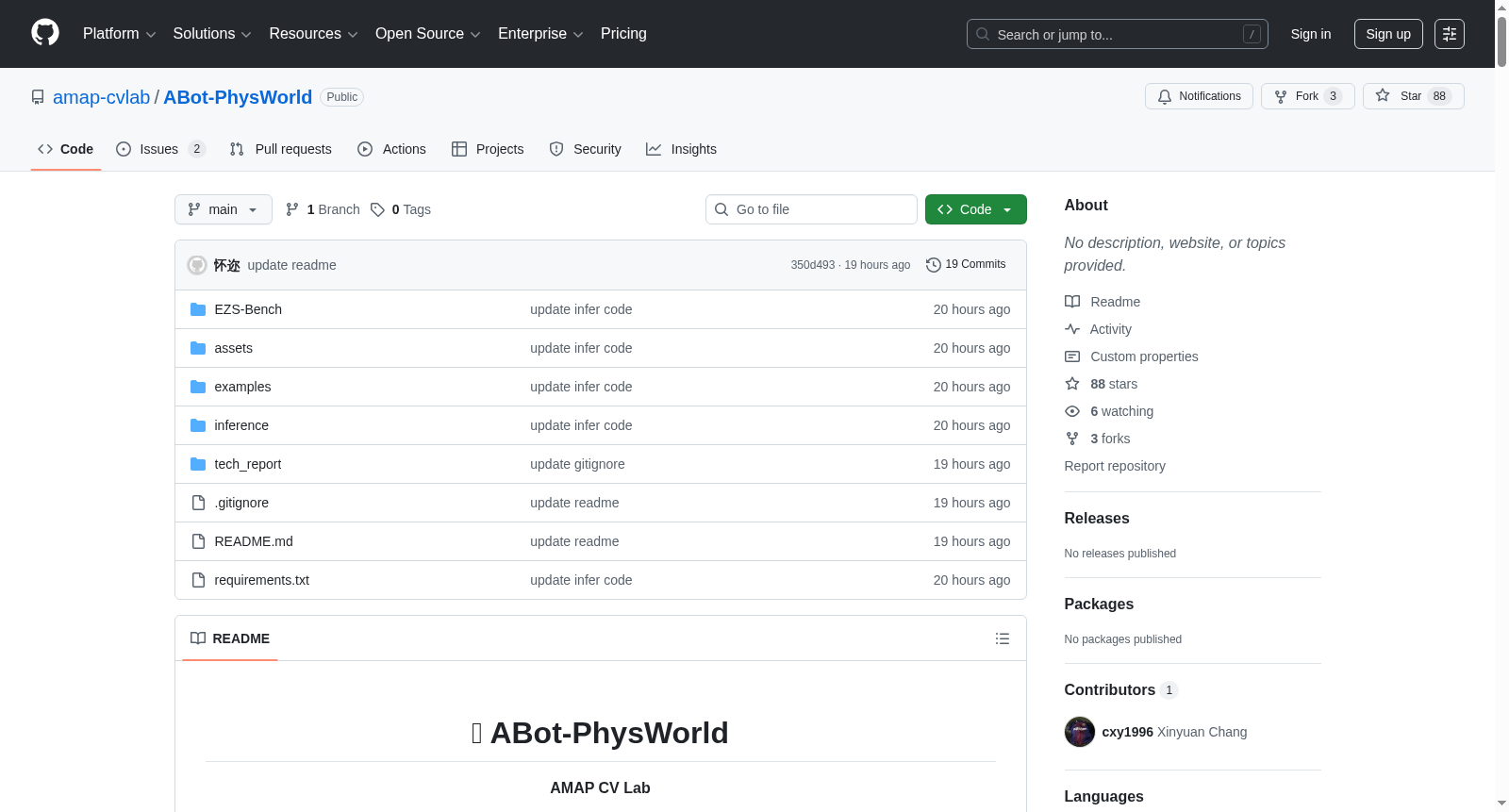Image resolution: width=1509 pixels, height=812 pixels.
Task: Click the fork icon beside 3 forks
Action: (x=1072, y=439)
